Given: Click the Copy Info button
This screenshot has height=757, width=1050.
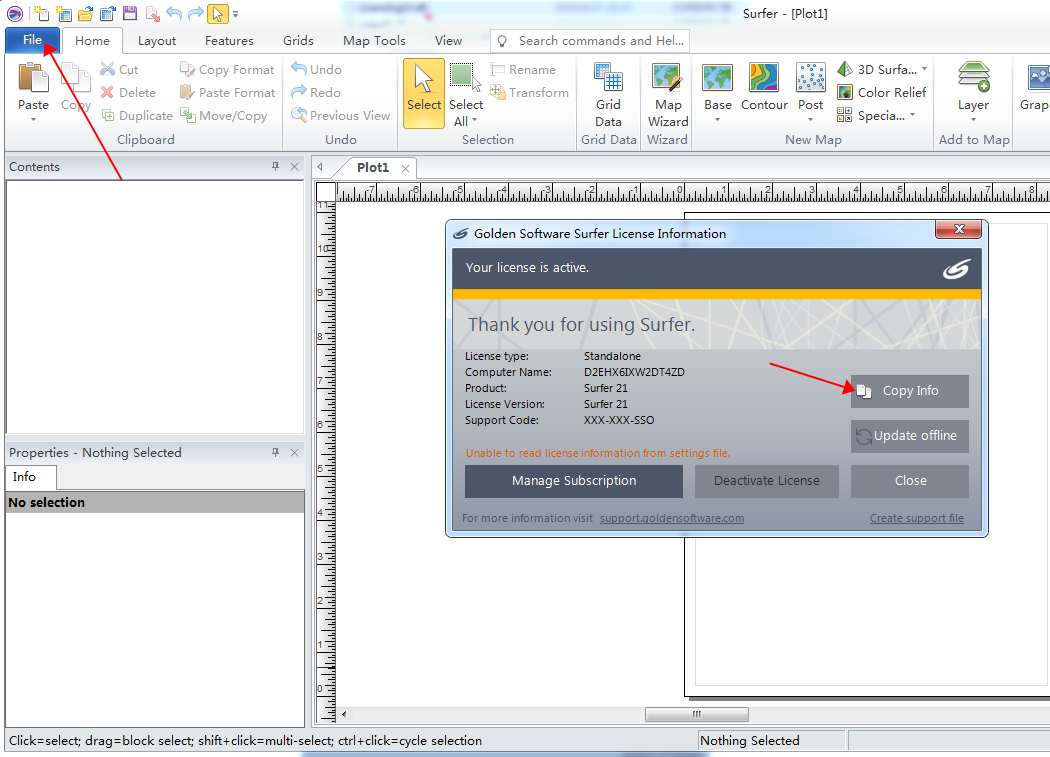Looking at the screenshot, I should [909, 391].
